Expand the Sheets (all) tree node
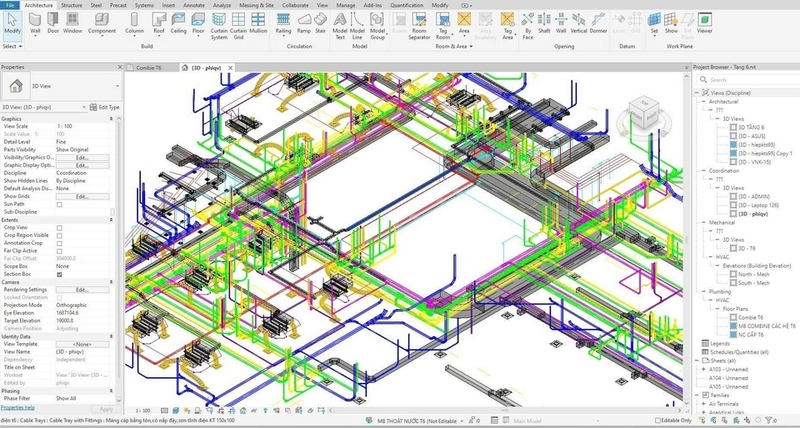 point(698,361)
